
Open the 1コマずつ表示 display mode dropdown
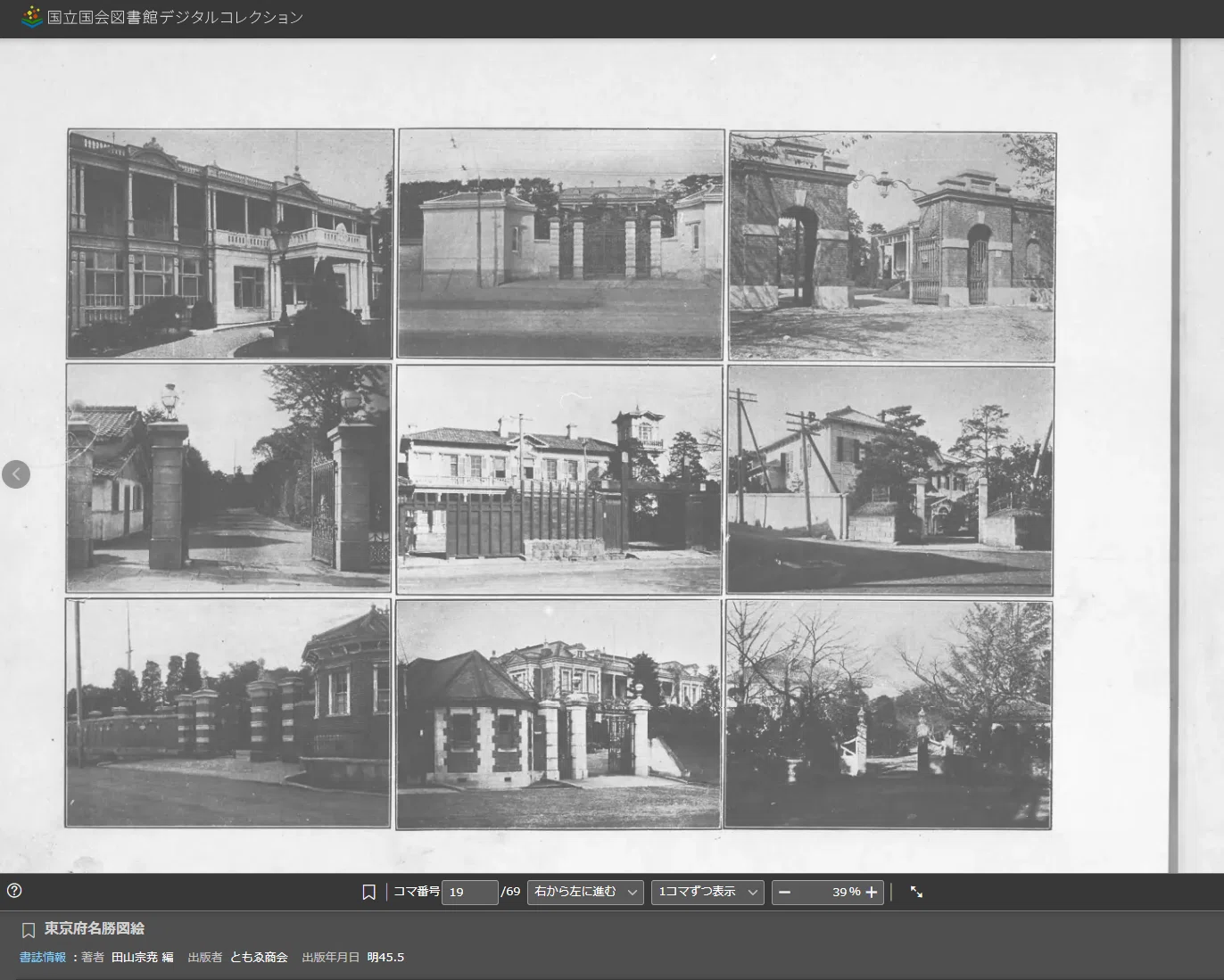tap(707, 892)
